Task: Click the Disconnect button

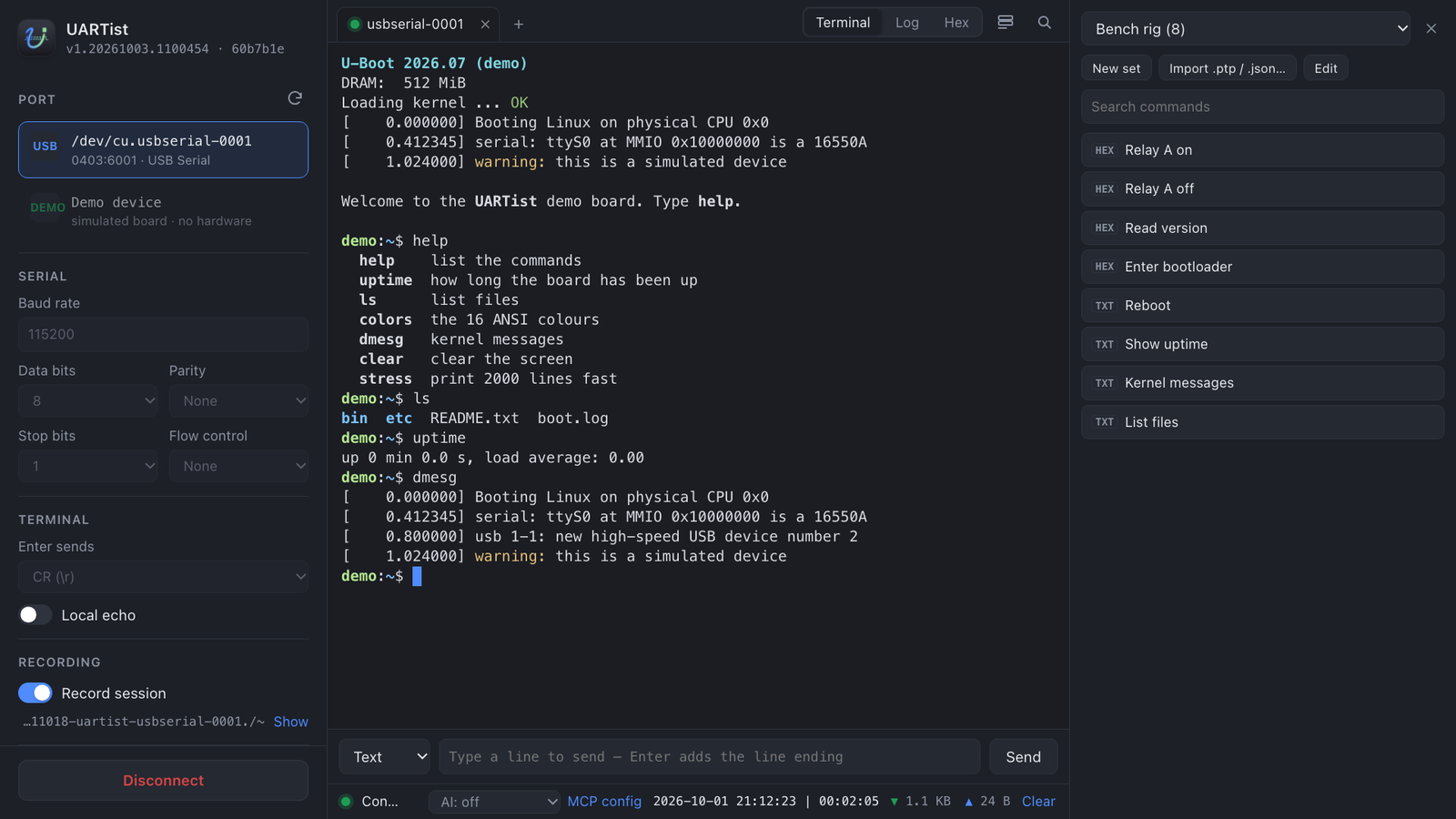Action: [163, 781]
